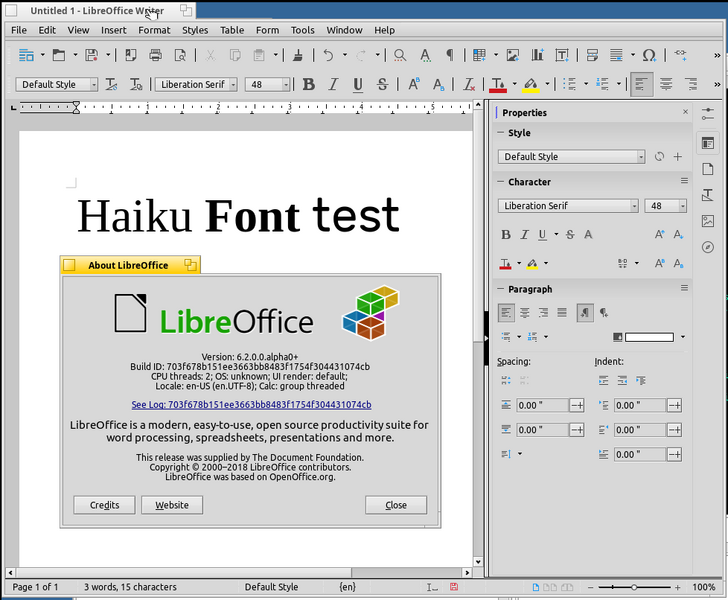Open sidebar Styles deck
728x600 pixels.
pos(708,195)
